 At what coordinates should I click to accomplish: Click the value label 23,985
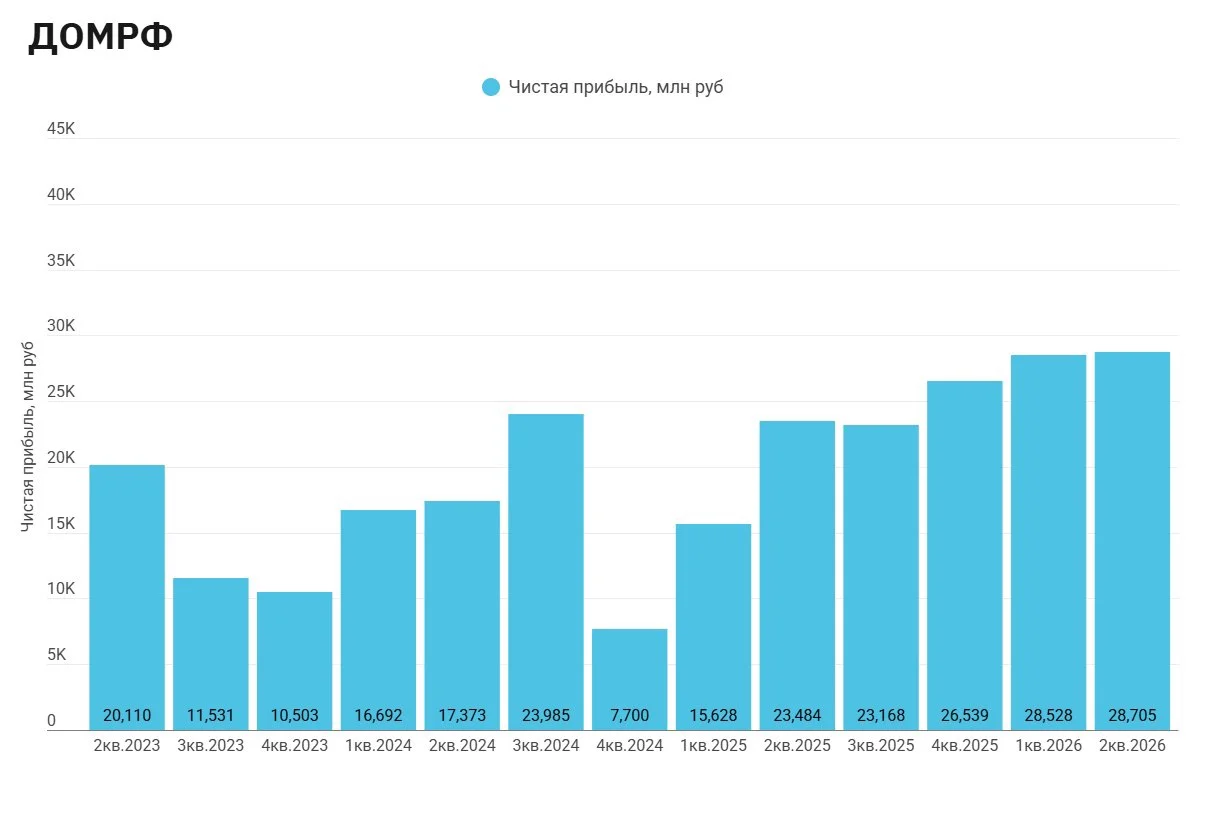546,716
